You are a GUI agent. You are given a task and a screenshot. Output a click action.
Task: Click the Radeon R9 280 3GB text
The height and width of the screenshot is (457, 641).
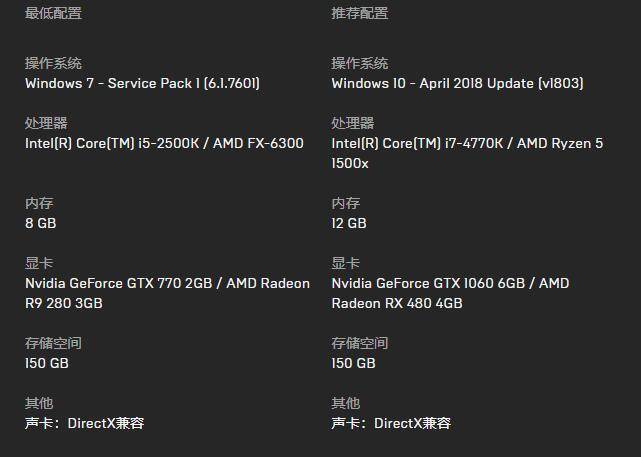pos(64,303)
